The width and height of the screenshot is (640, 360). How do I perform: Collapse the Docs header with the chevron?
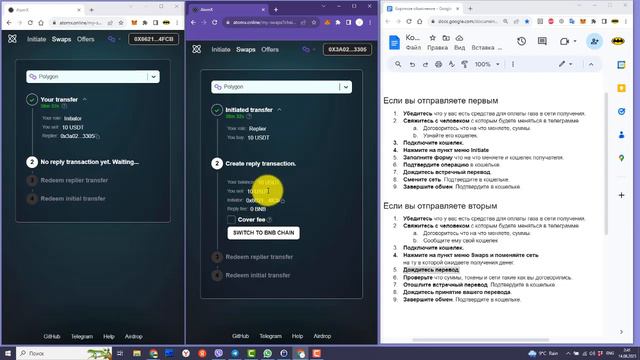coord(591,64)
